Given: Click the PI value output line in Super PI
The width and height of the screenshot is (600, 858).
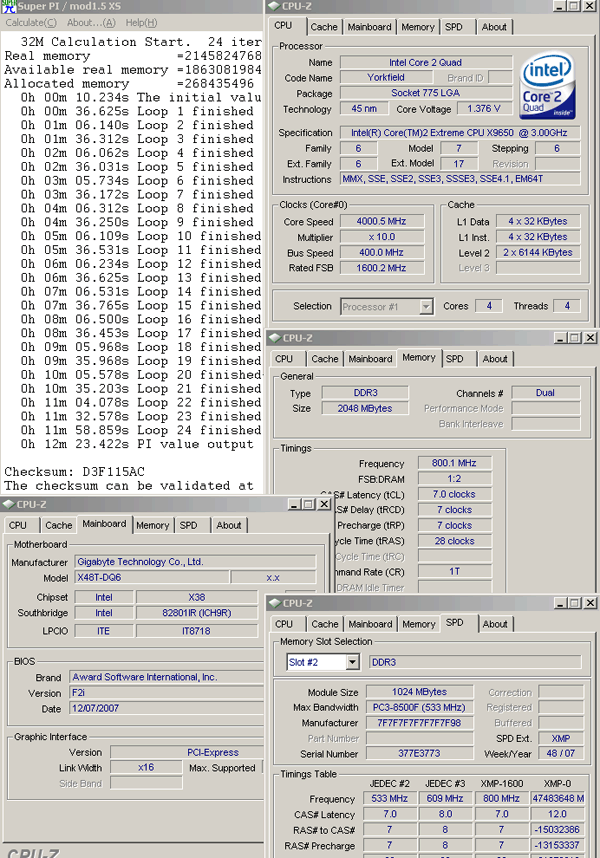Looking at the screenshot, I should (137, 444).
